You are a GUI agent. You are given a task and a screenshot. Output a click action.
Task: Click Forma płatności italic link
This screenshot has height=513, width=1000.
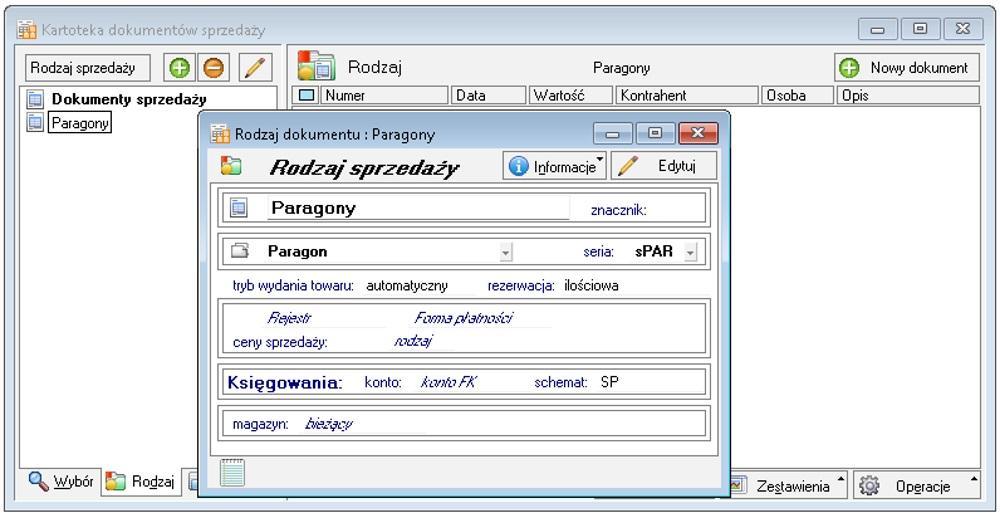462,318
